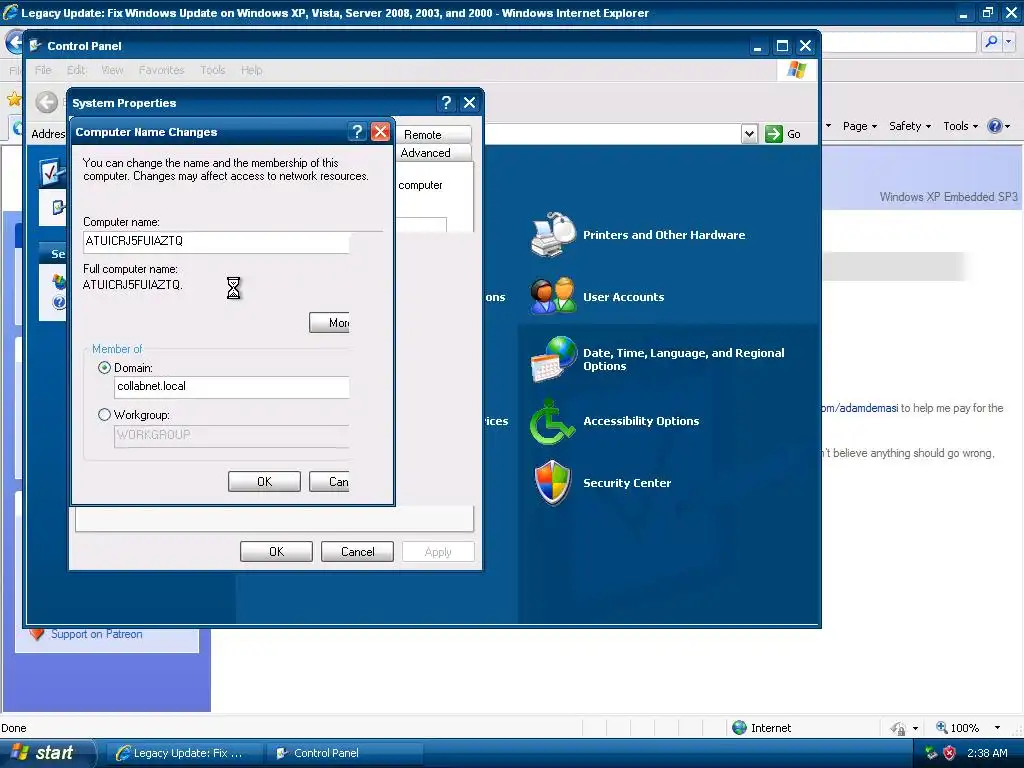
Task: Click the green Go arrow button
Action: pyautogui.click(x=774, y=134)
